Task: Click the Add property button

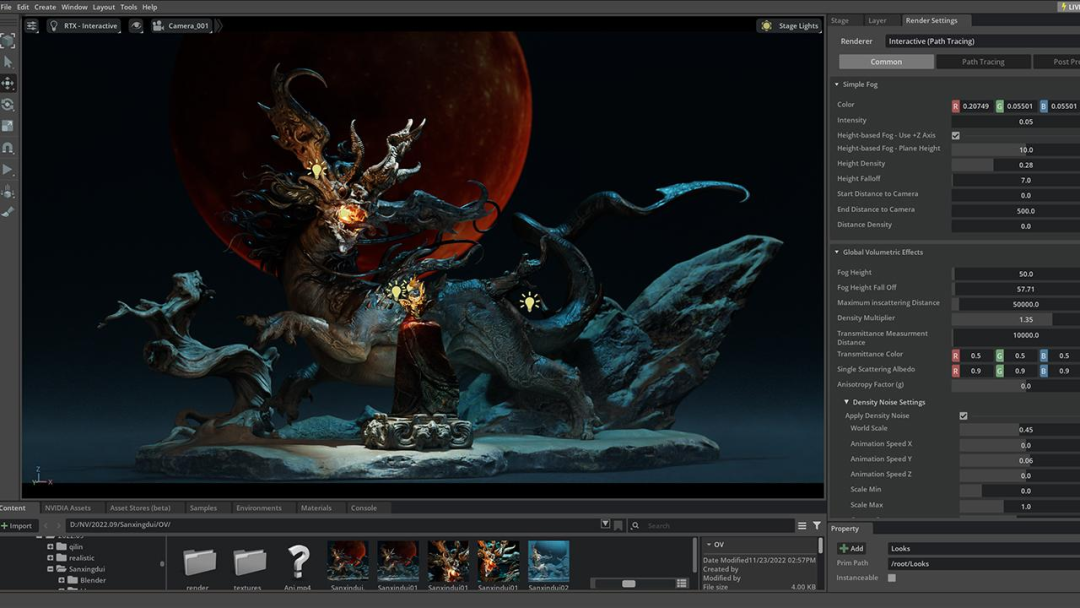Action: 851,548
